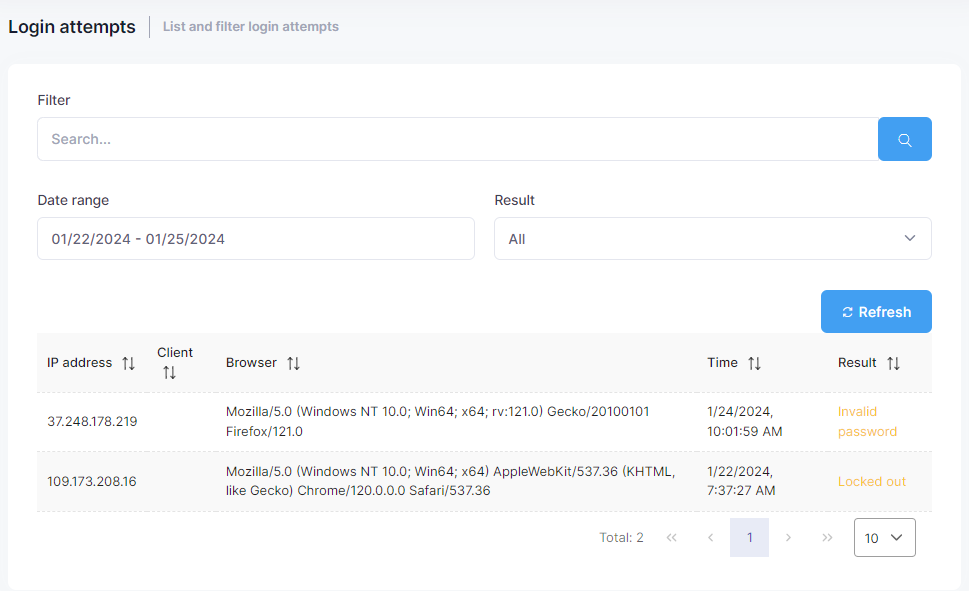Go to previous page chevron
The width and height of the screenshot is (969, 591).
tap(711, 538)
